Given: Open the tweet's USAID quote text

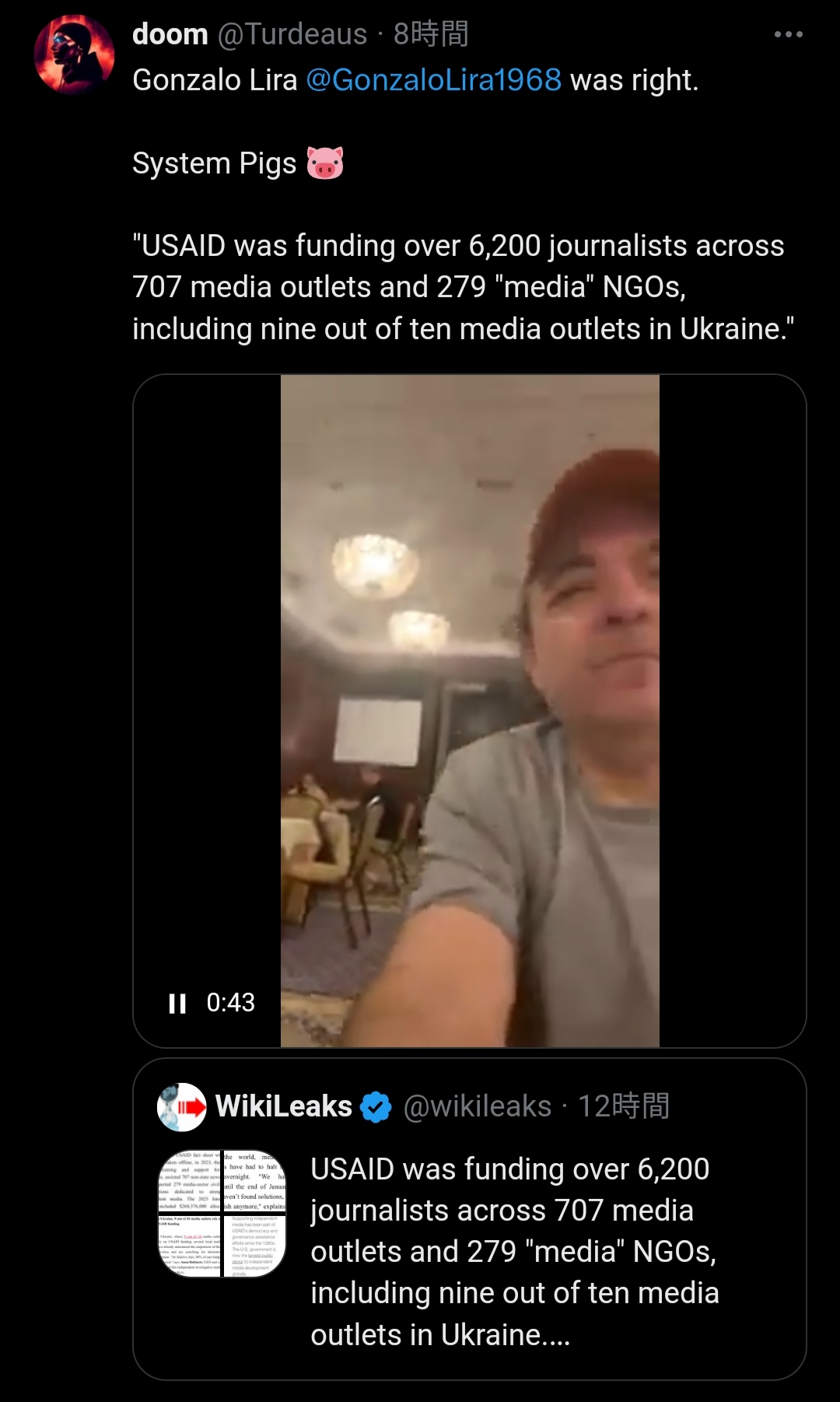Looking at the screenshot, I should (x=464, y=287).
